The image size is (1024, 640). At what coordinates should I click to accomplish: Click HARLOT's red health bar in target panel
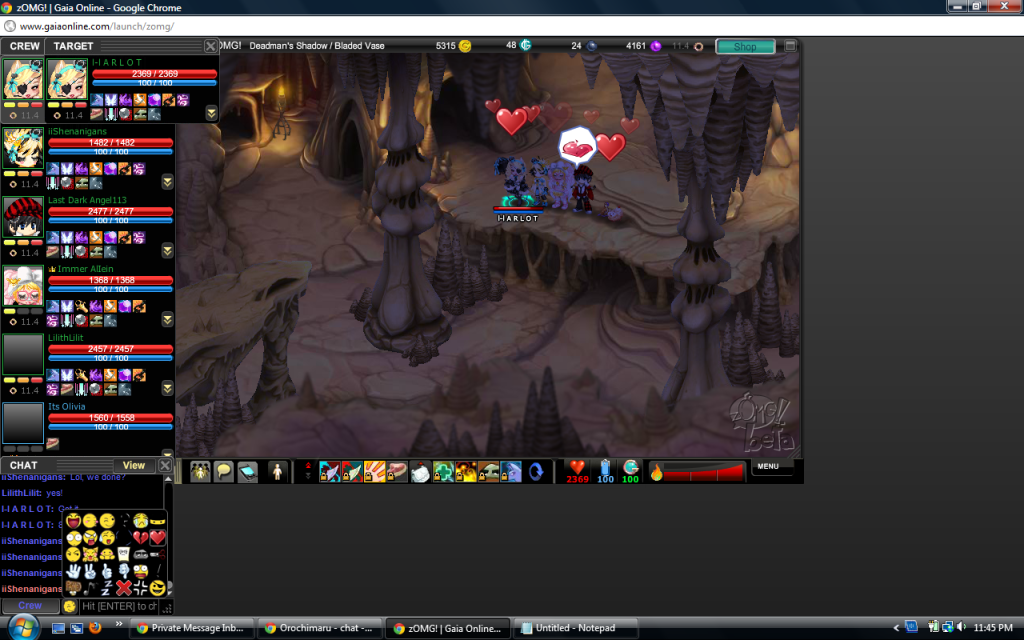155,74
